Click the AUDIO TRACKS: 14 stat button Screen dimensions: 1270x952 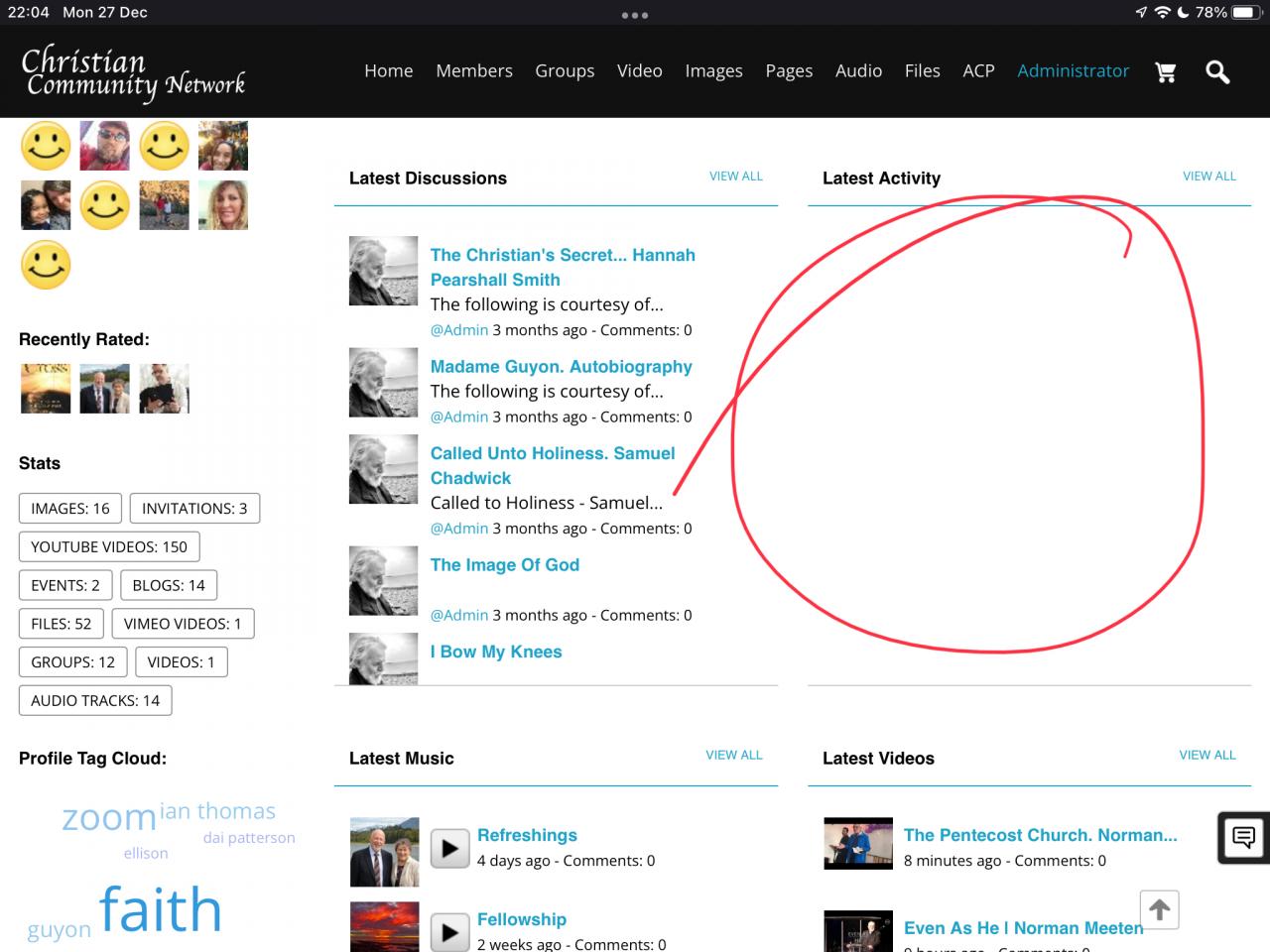coord(95,700)
